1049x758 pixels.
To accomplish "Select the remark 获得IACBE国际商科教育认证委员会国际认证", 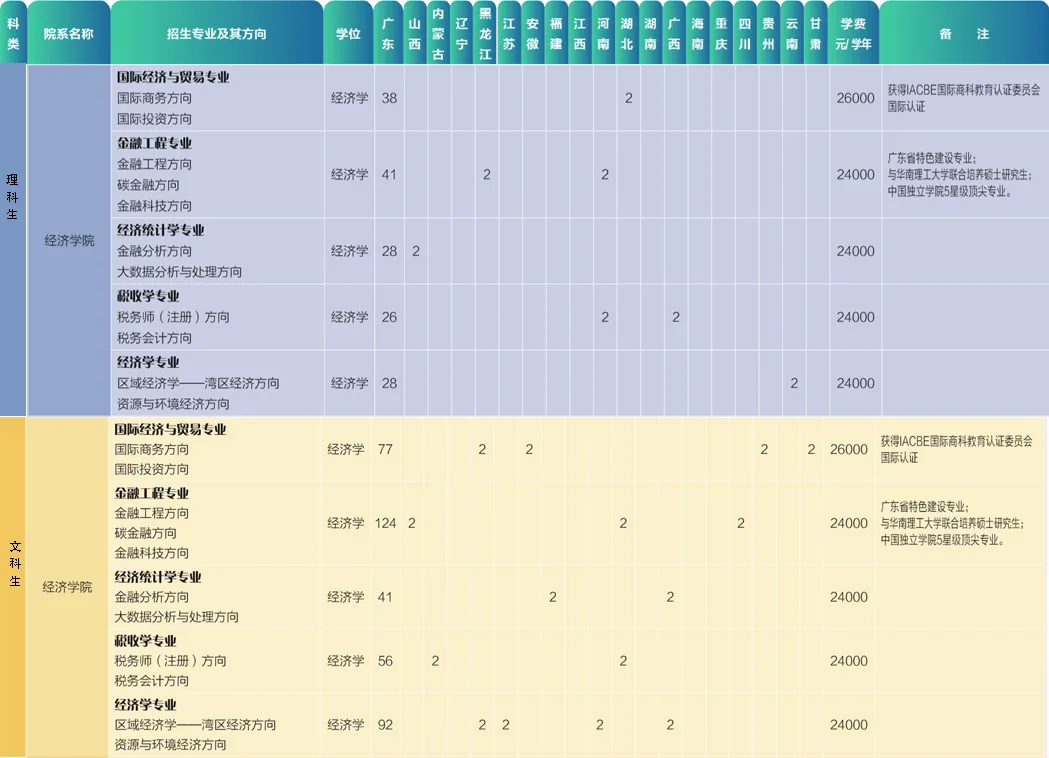I will click(960, 95).
